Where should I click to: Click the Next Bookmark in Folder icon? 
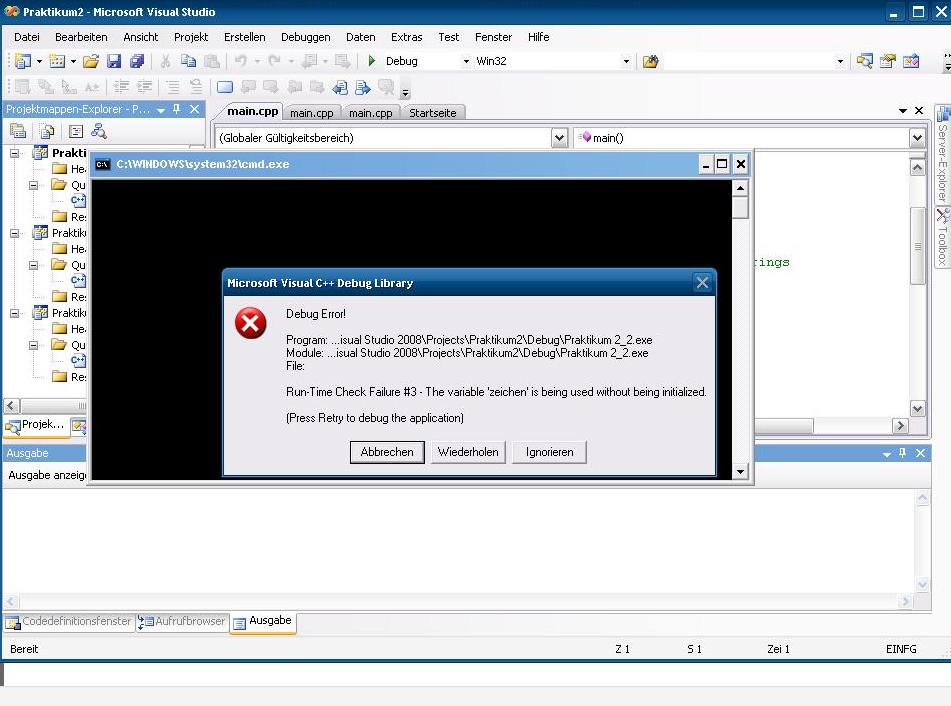(x=317, y=87)
